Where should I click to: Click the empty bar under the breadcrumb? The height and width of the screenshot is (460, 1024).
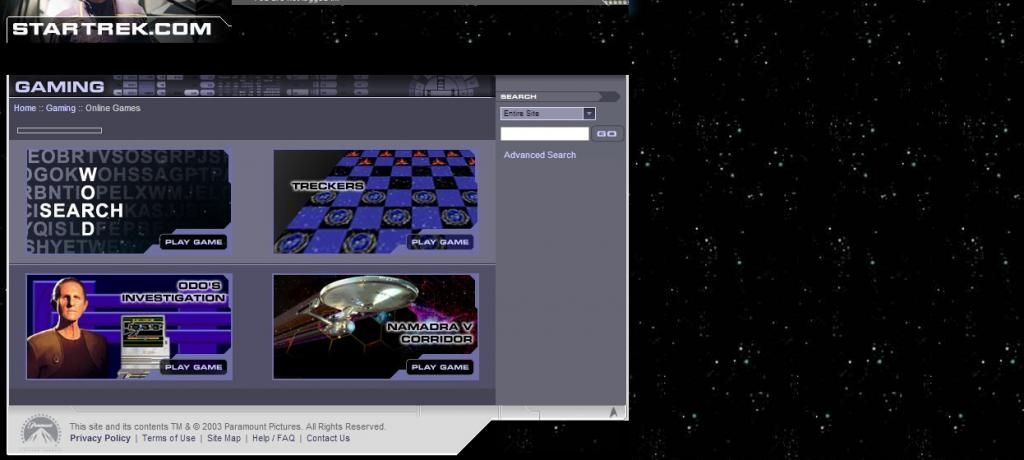click(59, 130)
